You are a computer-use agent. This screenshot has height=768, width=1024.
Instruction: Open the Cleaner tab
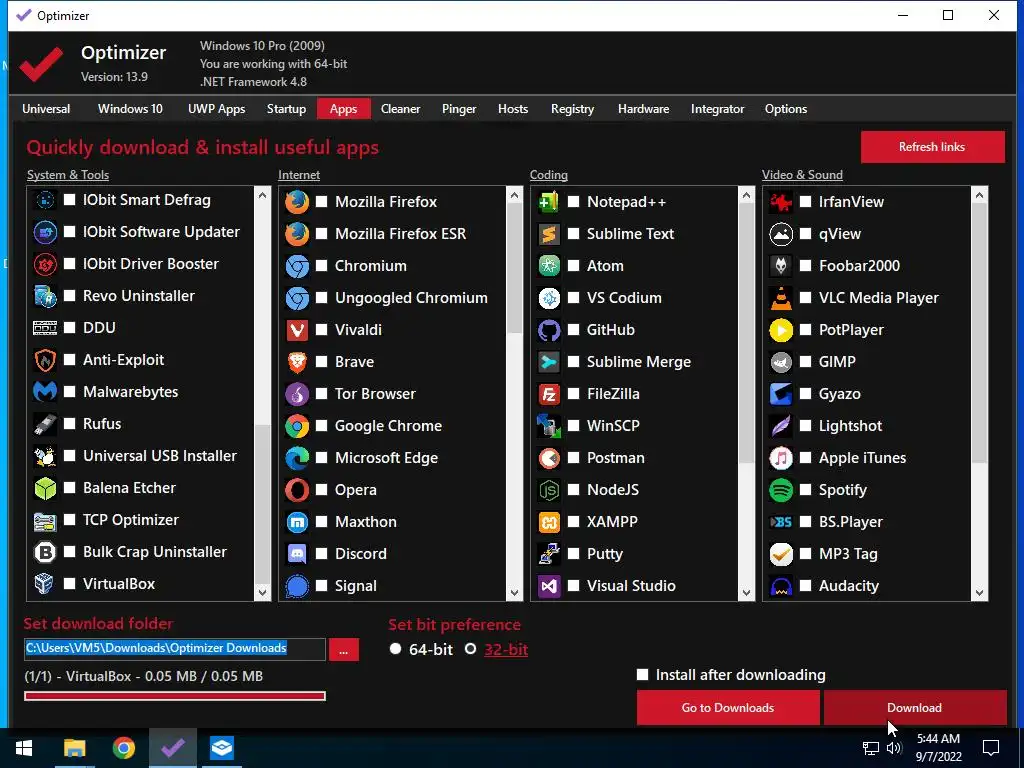[400, 109]
